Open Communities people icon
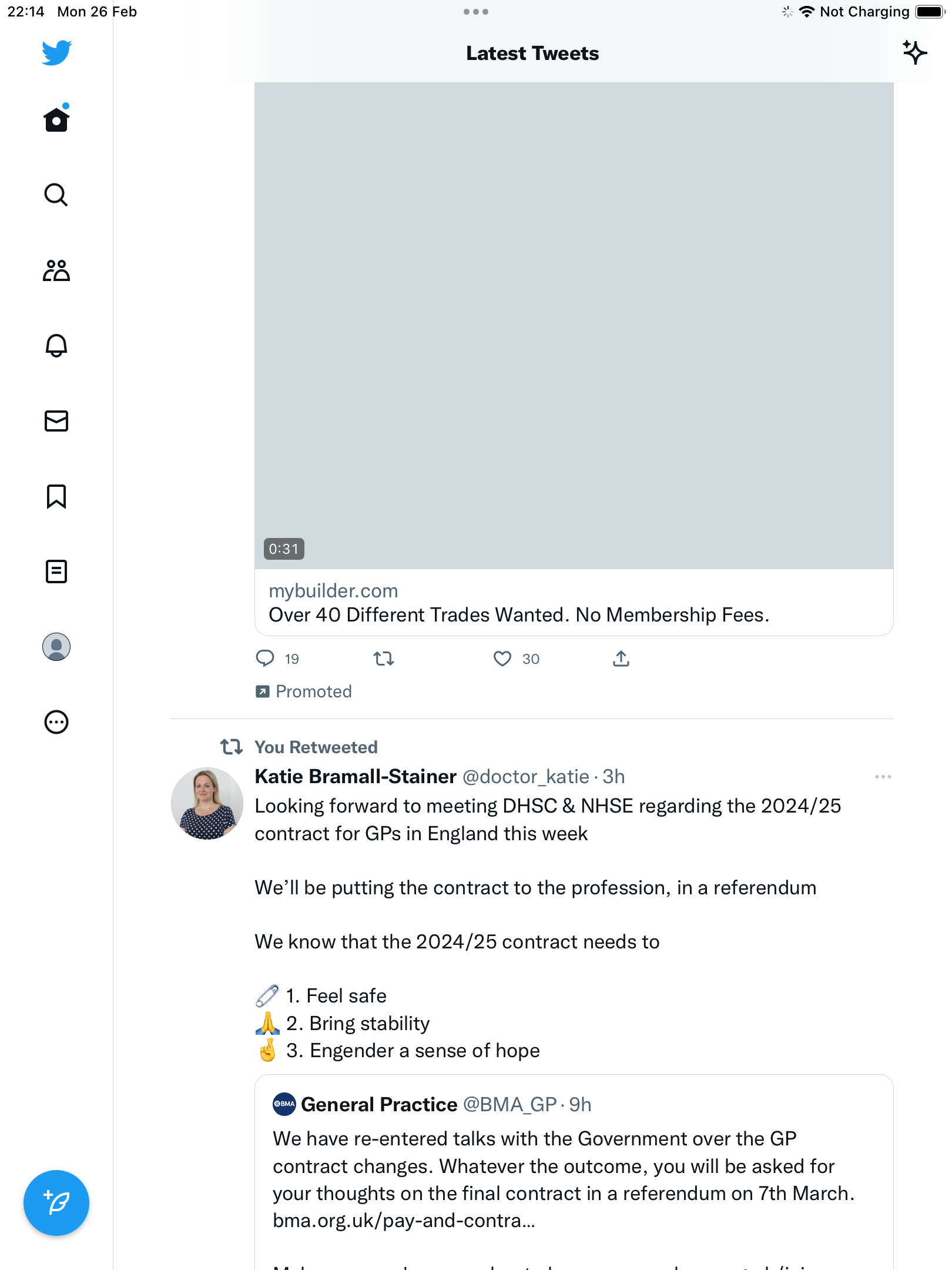Viewport: 952px width, 1270px height. (x=56, y=270)
